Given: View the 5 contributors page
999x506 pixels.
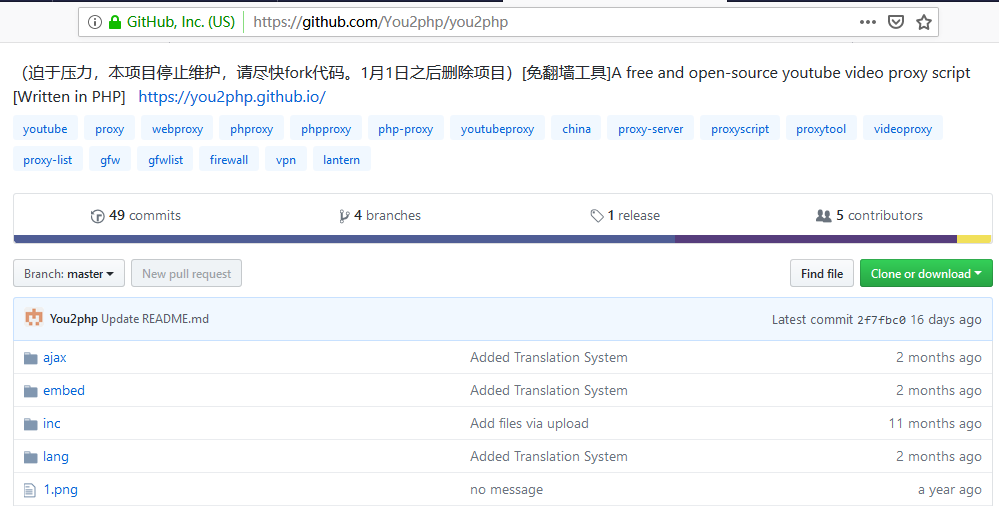Looking at the screenshot, I should click(x=870, y=215).
